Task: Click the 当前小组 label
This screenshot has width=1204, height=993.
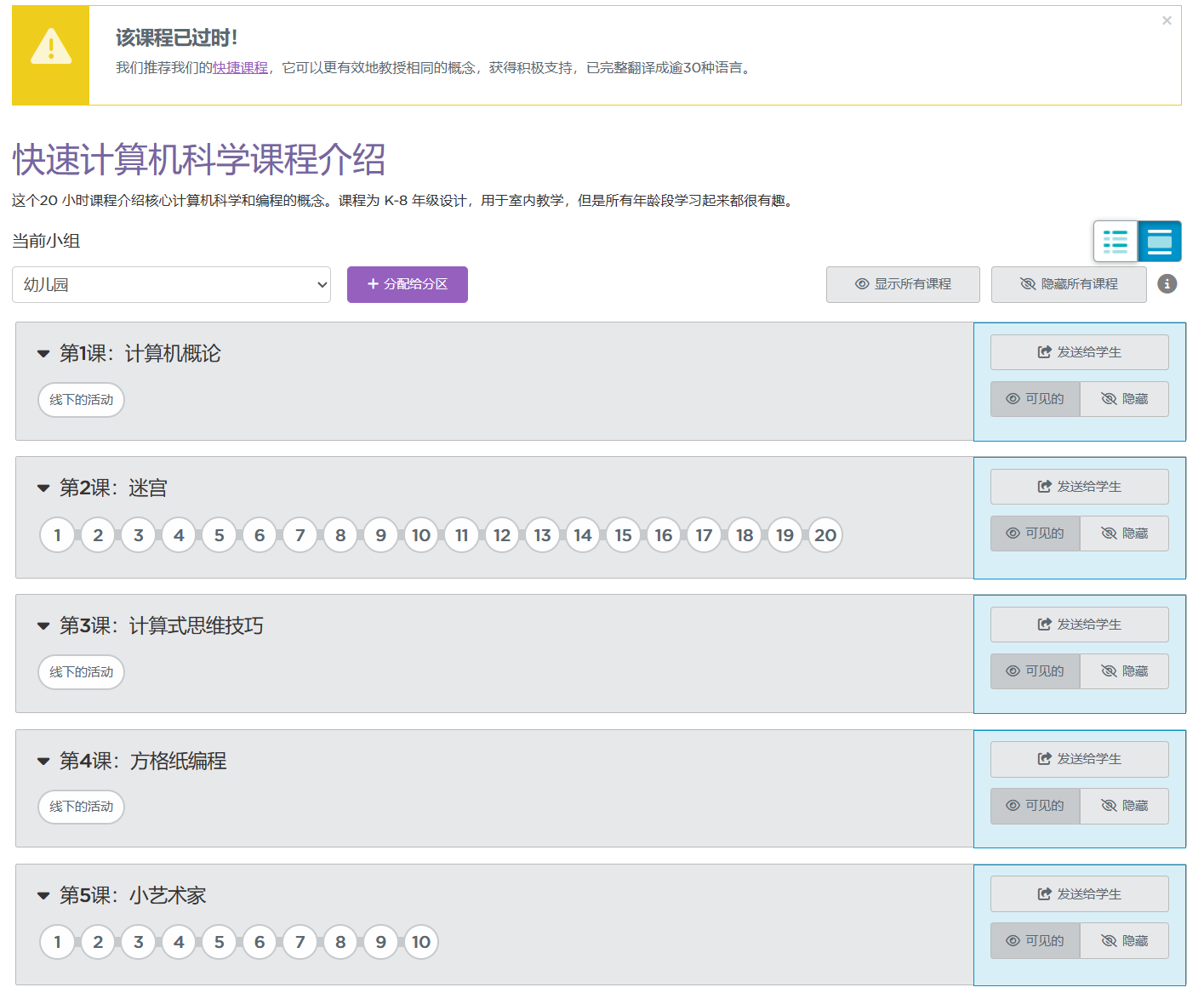Action: coord(46,241)
